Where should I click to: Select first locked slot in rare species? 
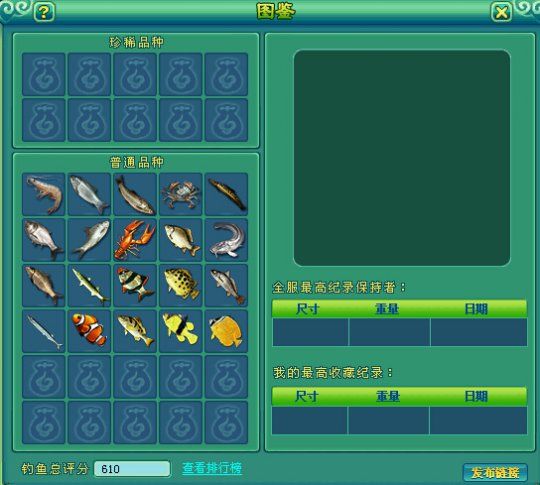[44, 74]
